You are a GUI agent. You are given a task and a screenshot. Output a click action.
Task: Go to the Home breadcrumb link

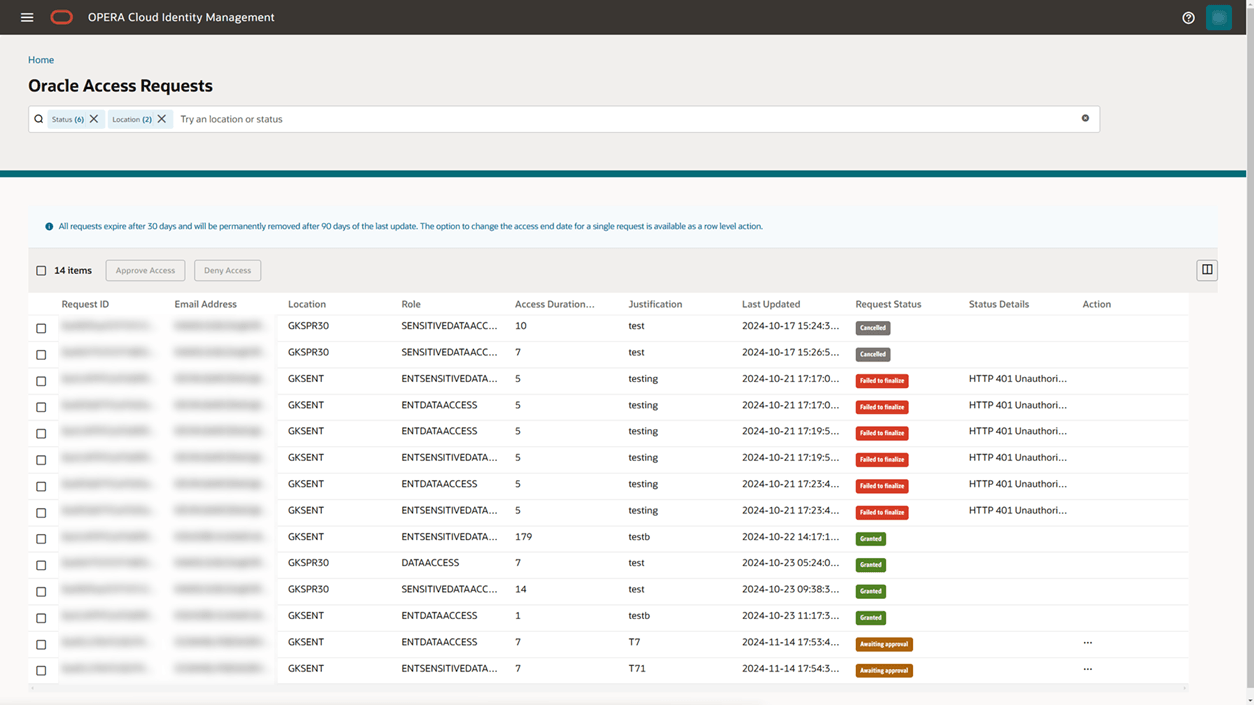pos(41,60)
